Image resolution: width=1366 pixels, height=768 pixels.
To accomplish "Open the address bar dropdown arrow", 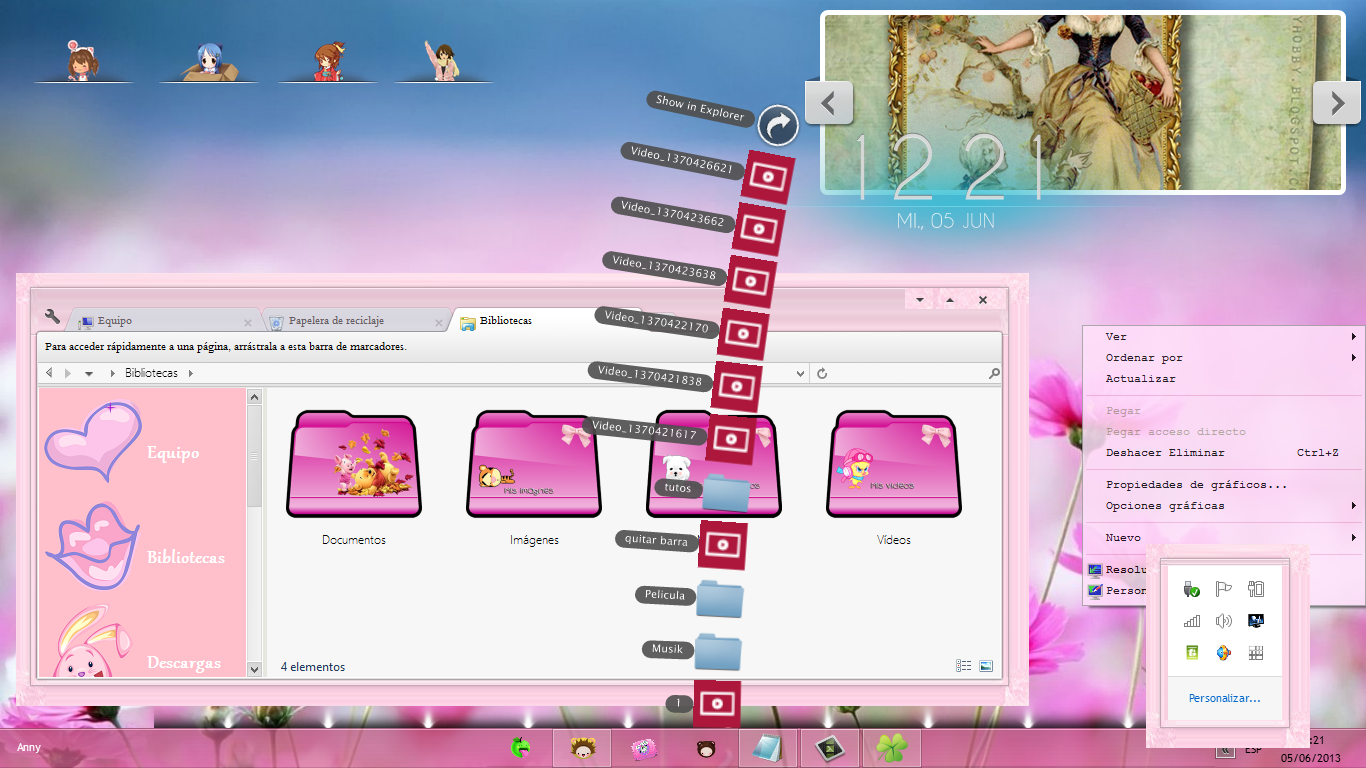I will 800,373.
